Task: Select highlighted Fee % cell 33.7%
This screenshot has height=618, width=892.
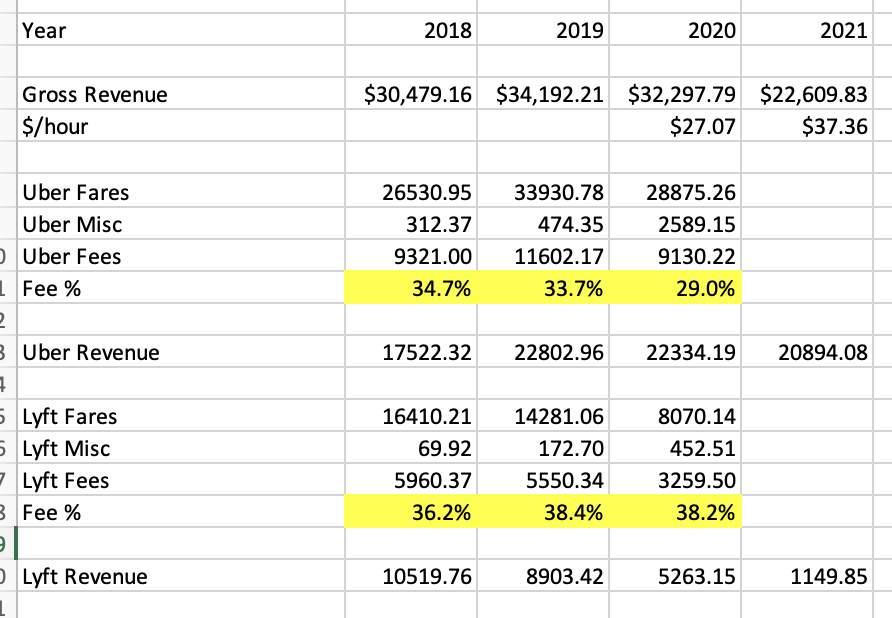Action: pyautogui.click(x=543, y=288)
